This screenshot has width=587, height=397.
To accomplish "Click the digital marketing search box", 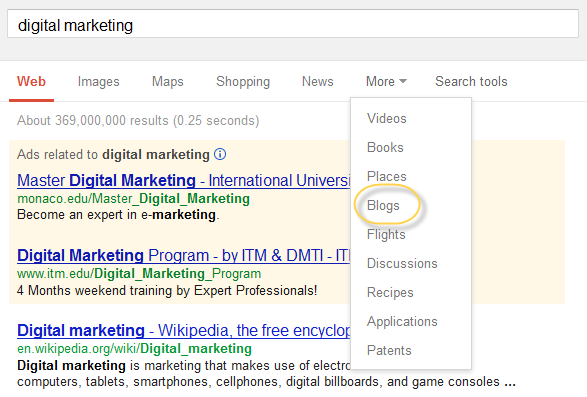I will (x=293, y=24).
